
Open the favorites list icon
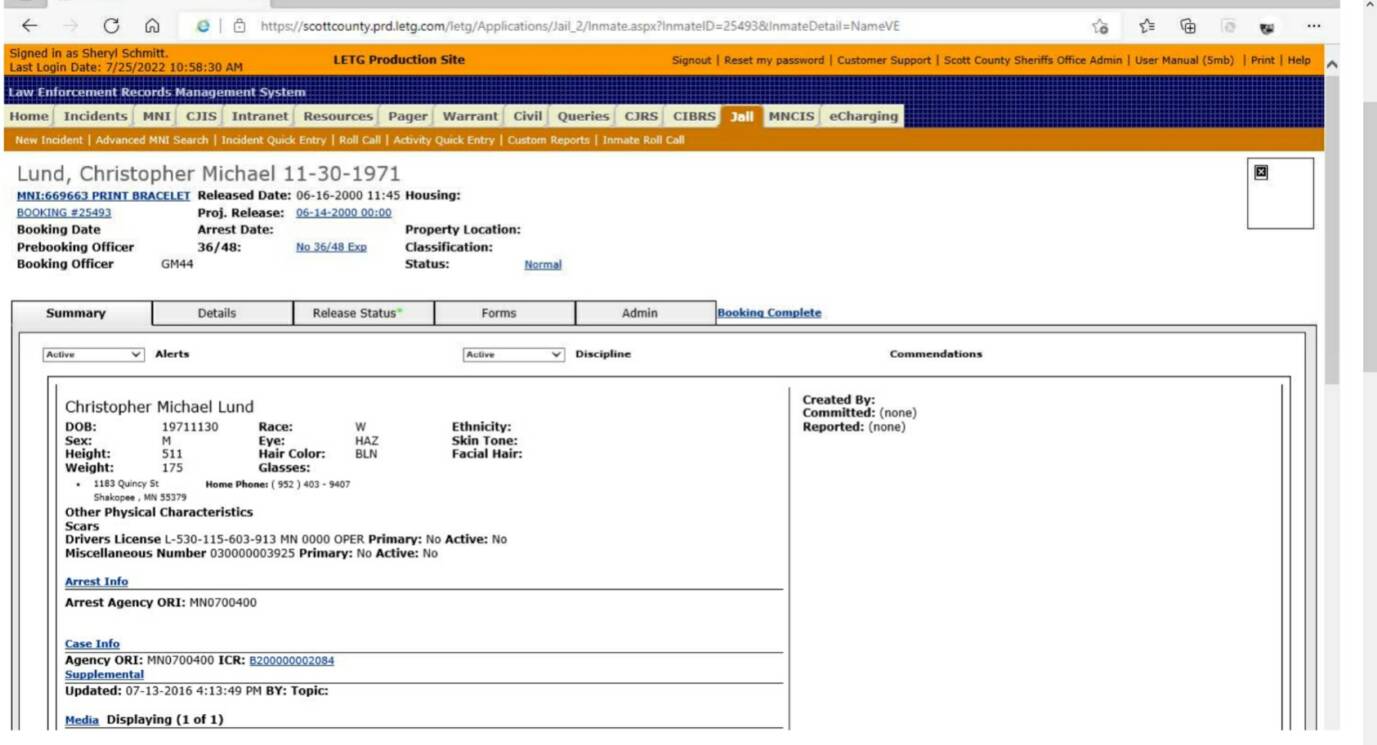1147,27
